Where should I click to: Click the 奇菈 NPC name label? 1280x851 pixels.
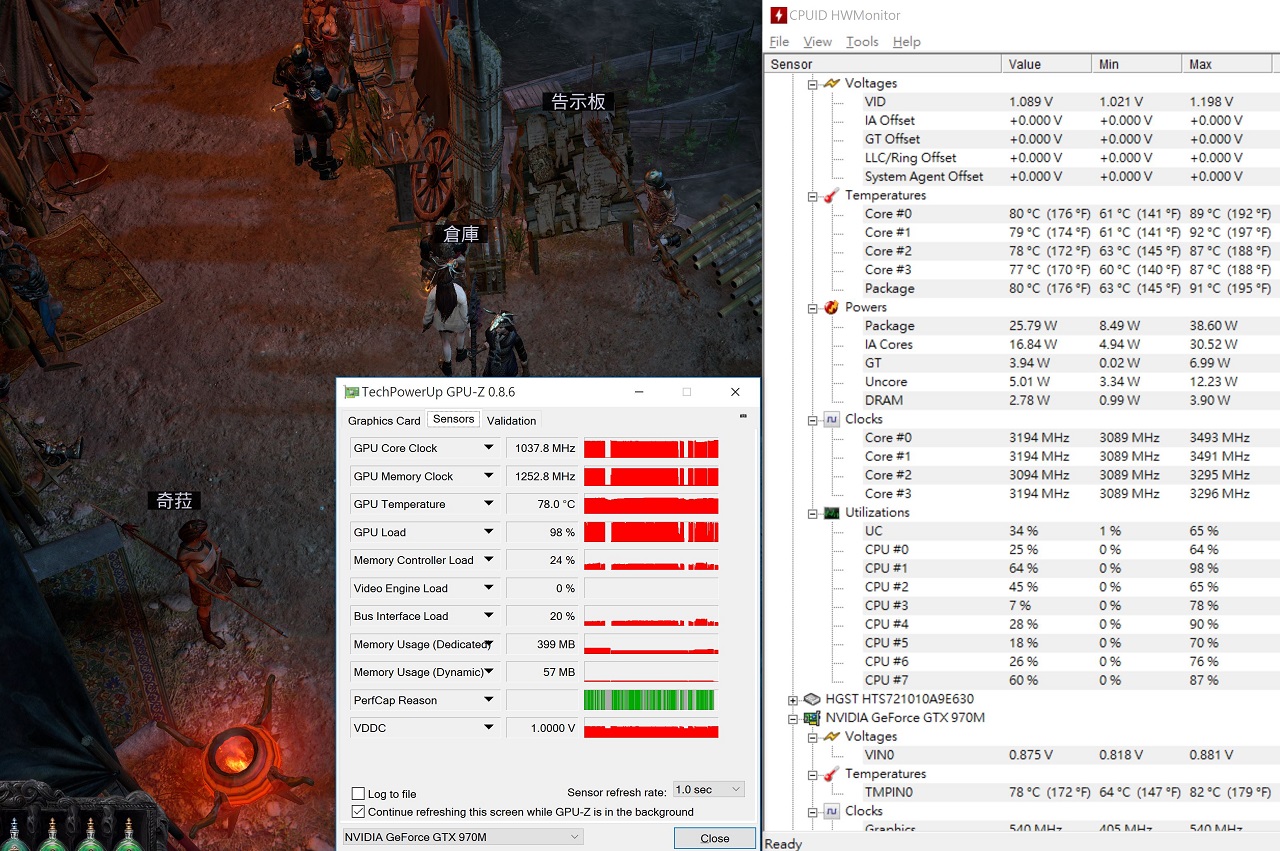174,500
